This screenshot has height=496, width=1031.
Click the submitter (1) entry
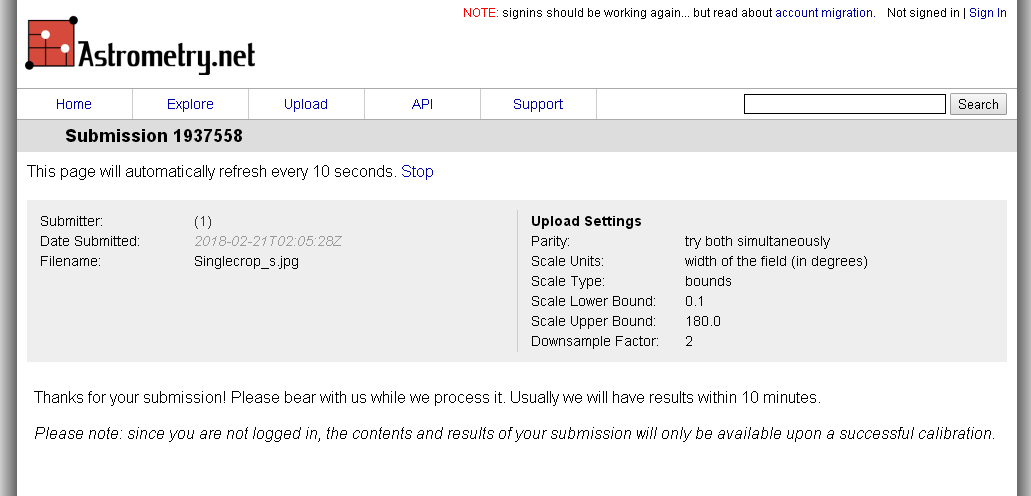coord(203,221)
